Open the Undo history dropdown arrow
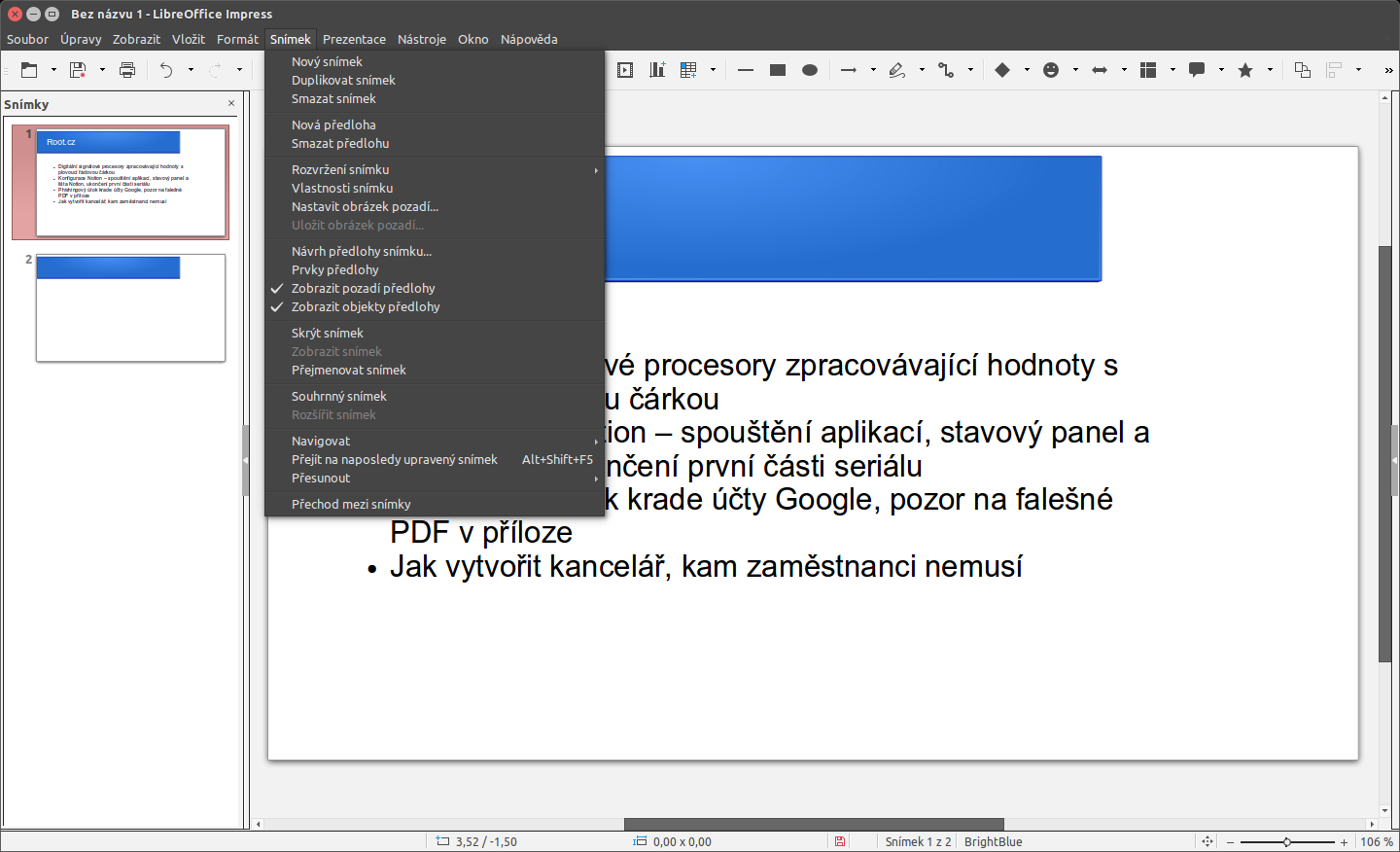 click(191, 70)
